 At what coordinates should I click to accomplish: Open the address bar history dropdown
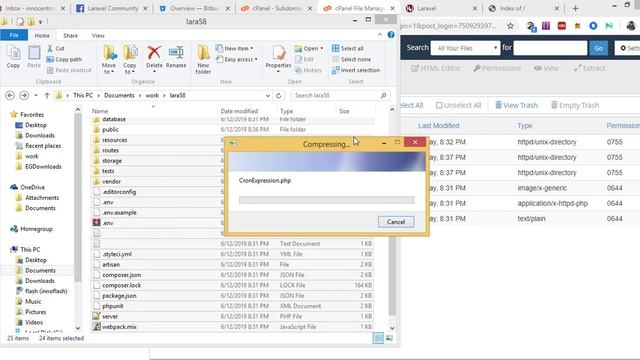point(268,96)
